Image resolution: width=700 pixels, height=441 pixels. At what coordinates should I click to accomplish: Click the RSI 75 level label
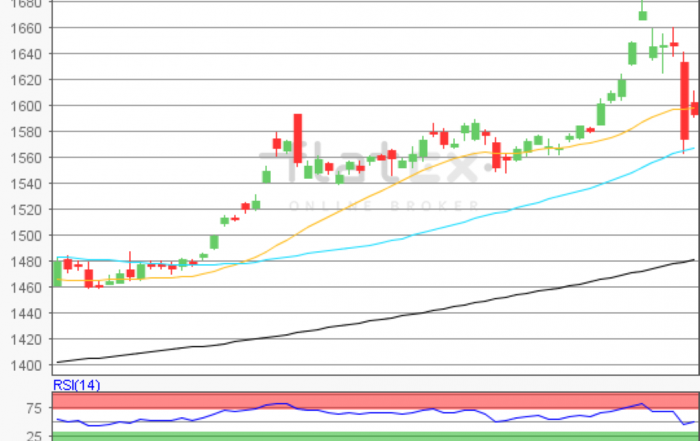coord(31,408)
